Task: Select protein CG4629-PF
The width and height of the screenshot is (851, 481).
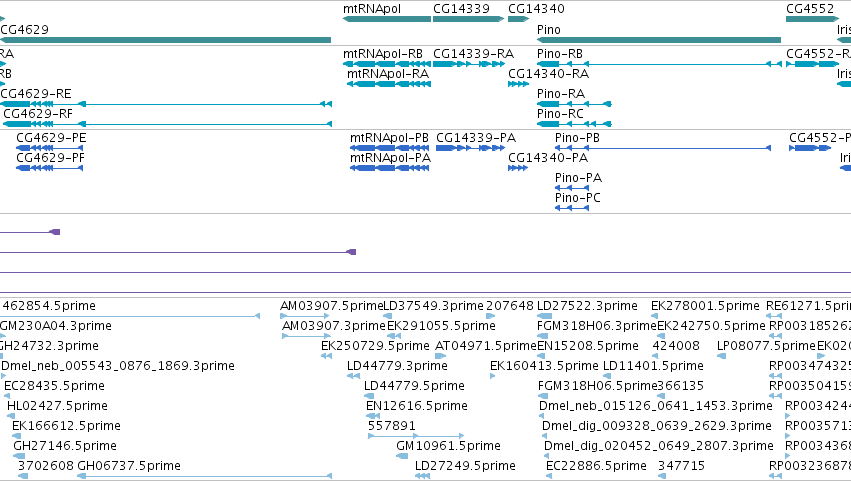Action: [50, 158]
